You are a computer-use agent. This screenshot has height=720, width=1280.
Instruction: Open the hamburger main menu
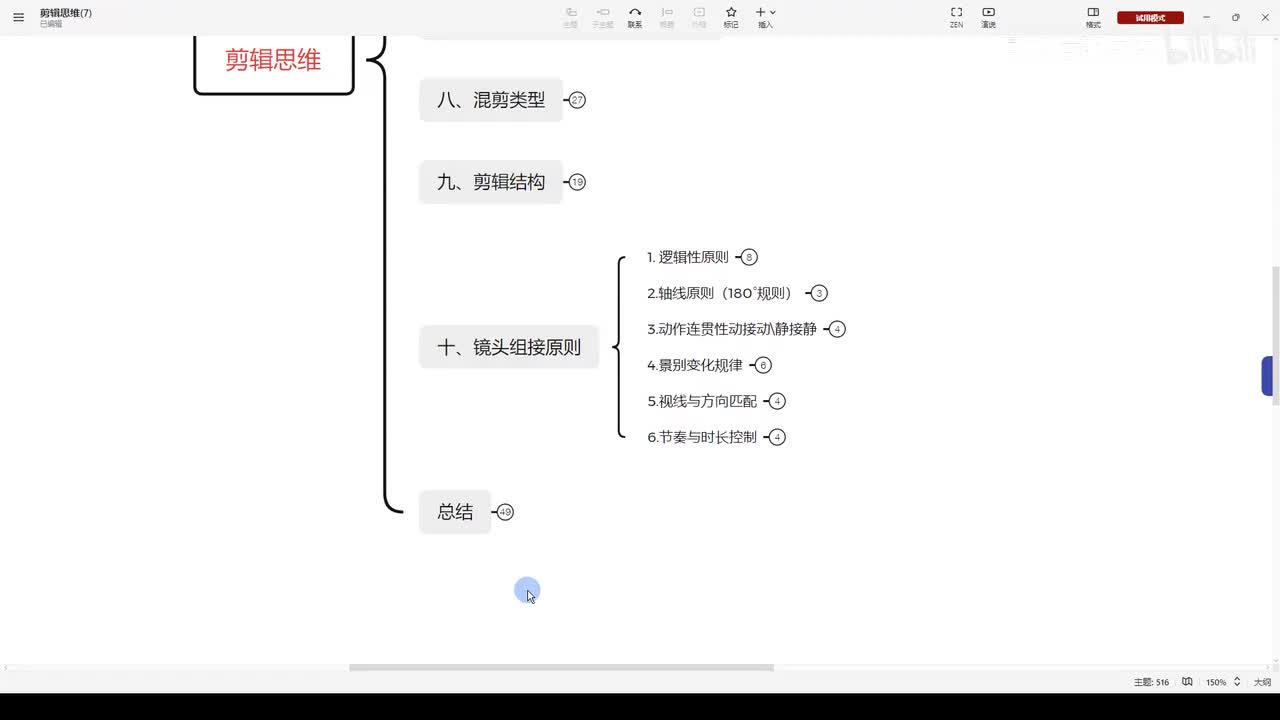[x=18, y=17]
